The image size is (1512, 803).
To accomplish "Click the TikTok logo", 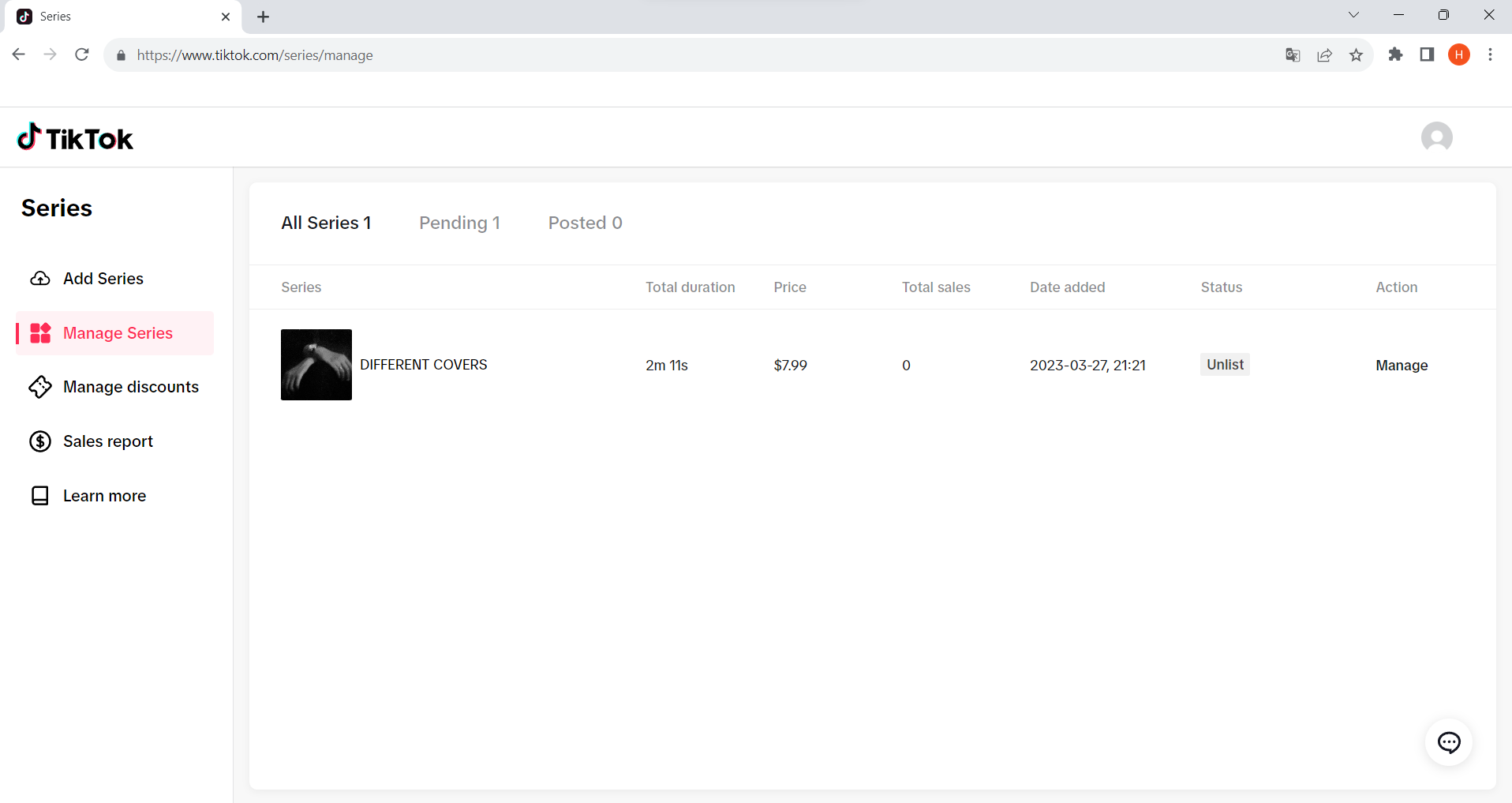I will pos(75,137).
